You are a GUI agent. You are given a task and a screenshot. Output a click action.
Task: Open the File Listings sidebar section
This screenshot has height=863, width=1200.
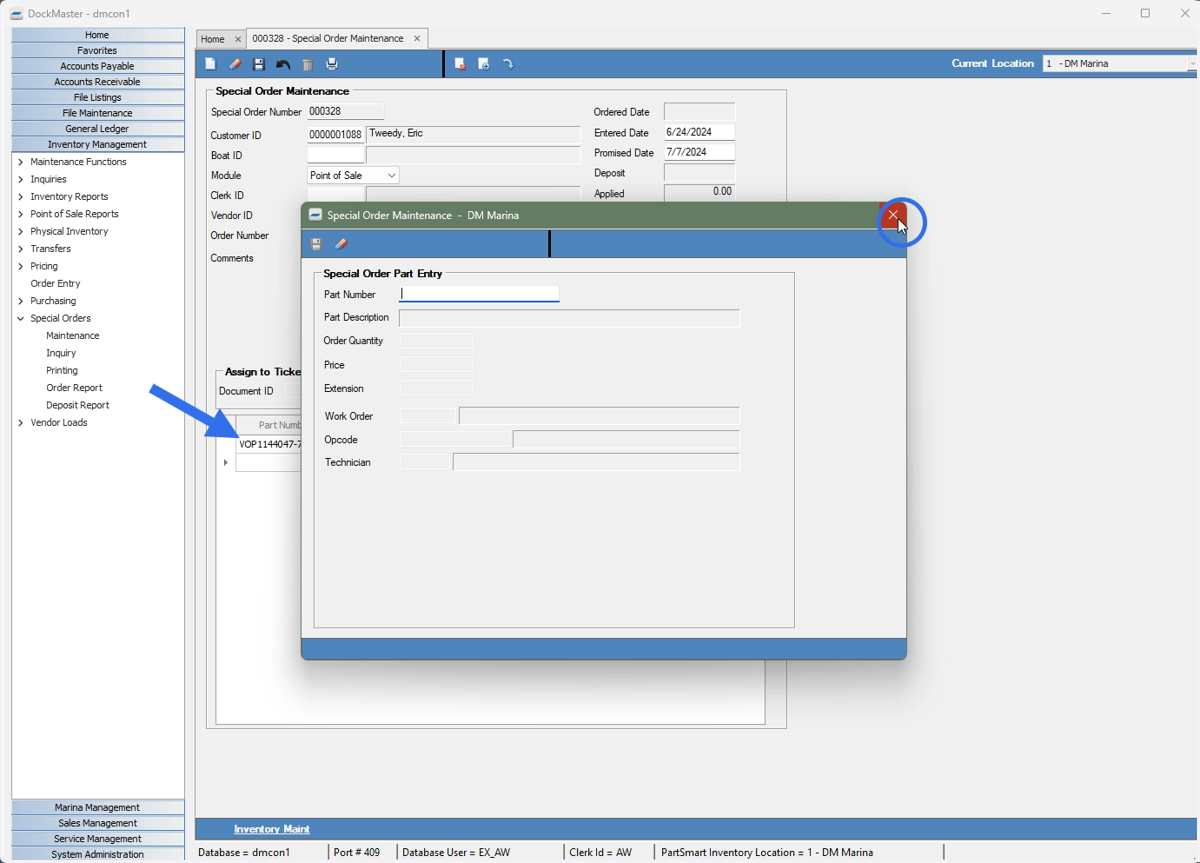click(x=98, y=97)
